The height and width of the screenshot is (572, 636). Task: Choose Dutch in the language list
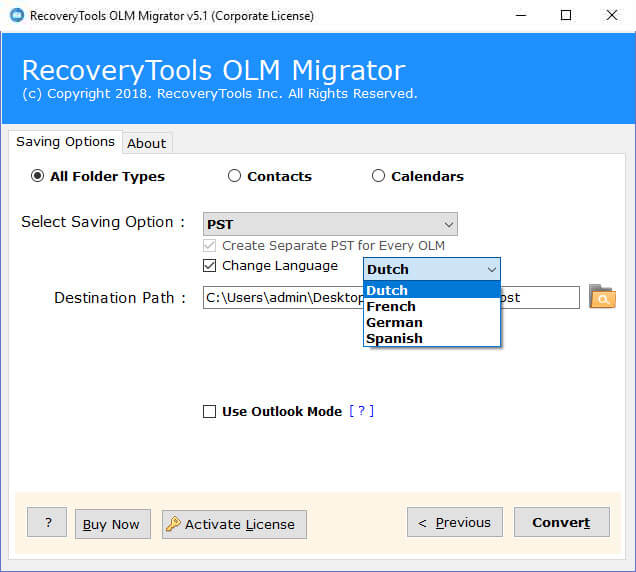[x=432, y=290]
